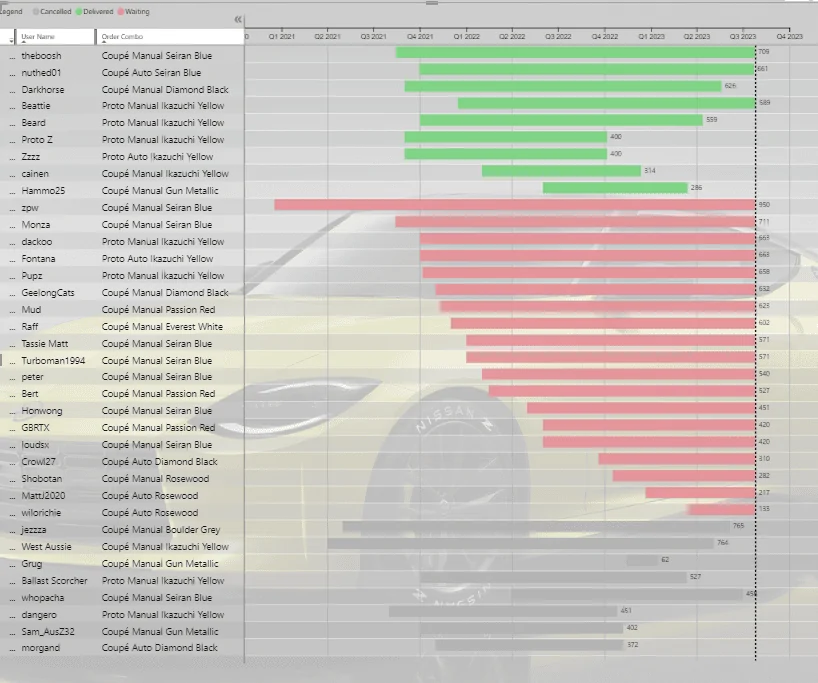Select user Tassie Matt
818x683 pixels.
45,344
